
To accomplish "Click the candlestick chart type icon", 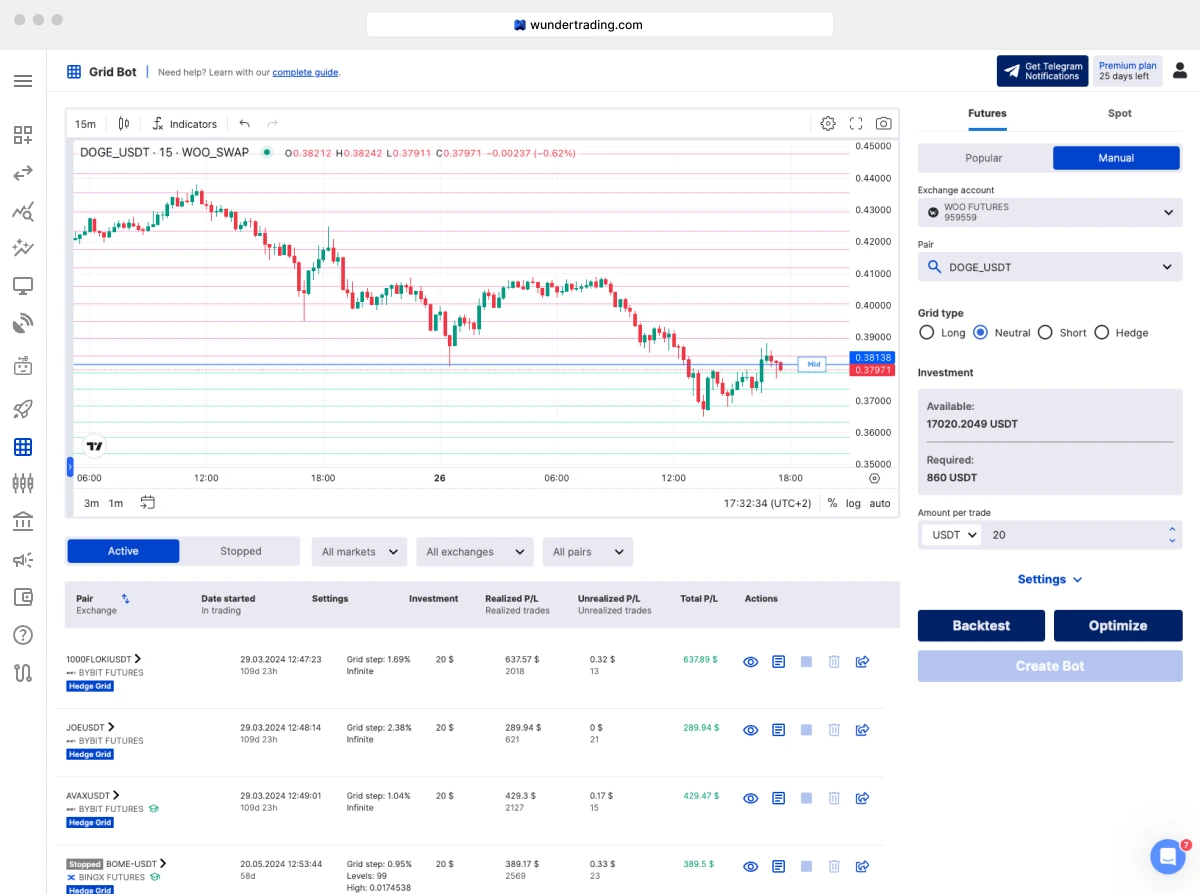I will point(122,123).
